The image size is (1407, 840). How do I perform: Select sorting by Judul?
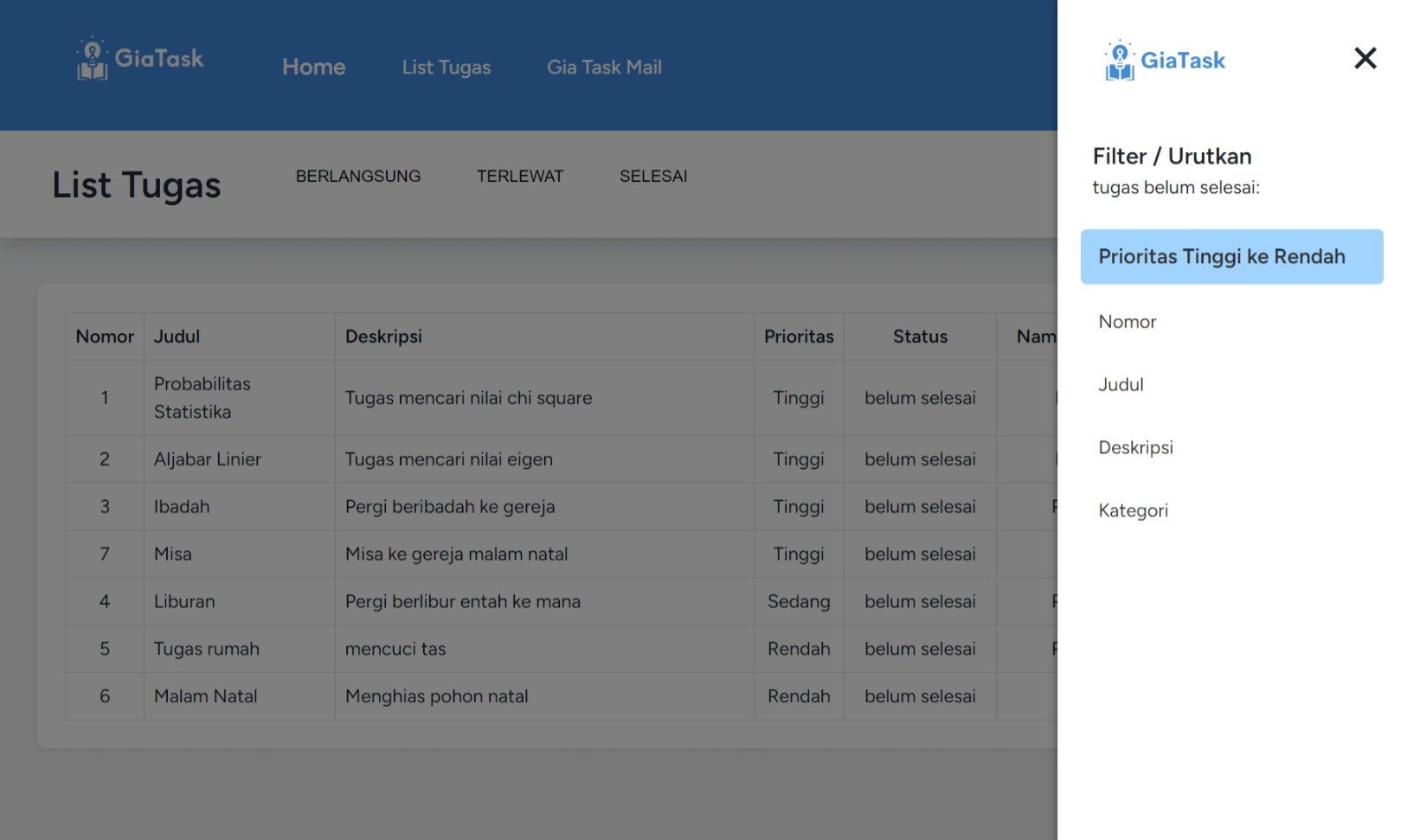[1121, 384]
